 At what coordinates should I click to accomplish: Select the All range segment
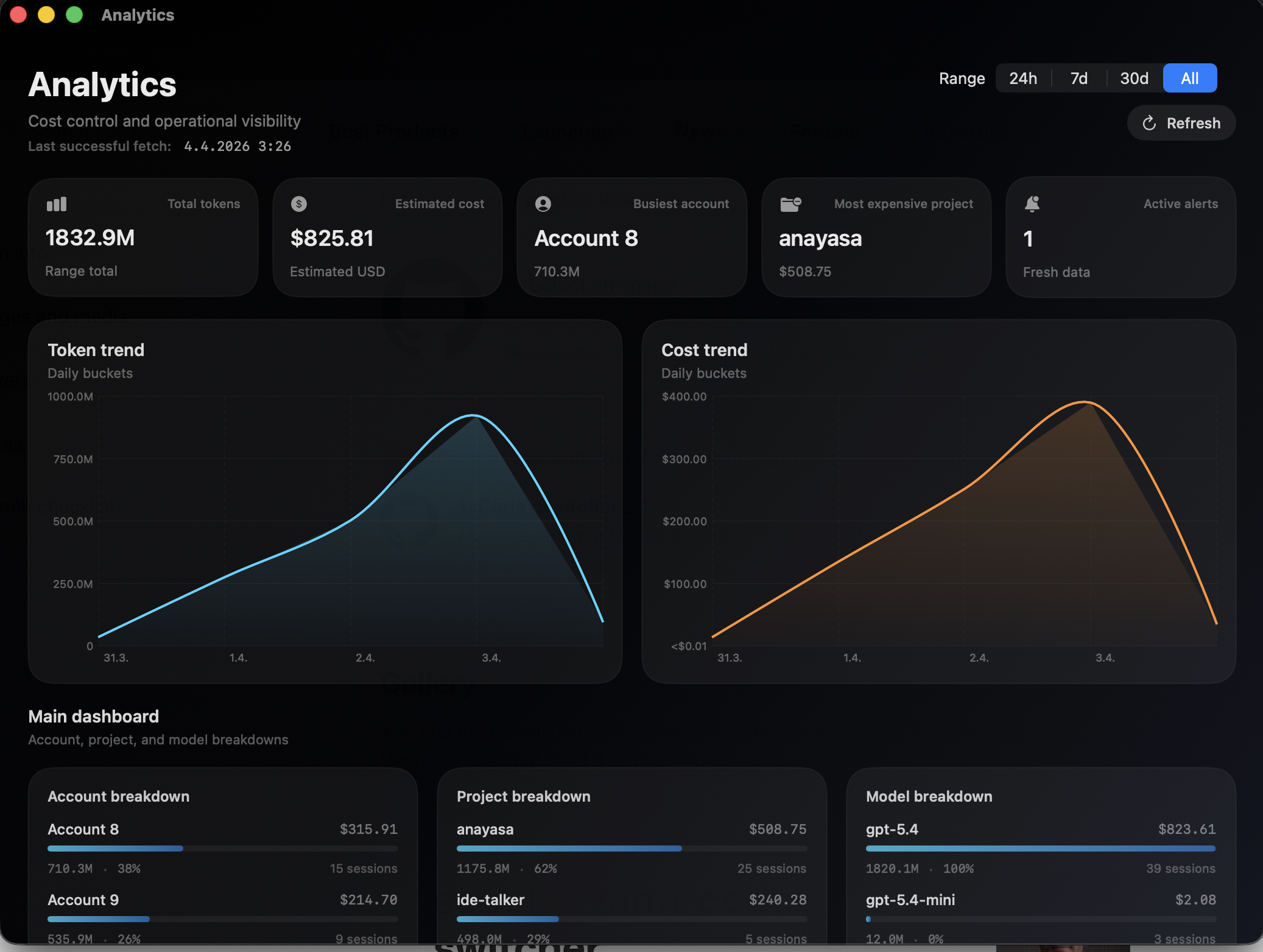(1189, 79)
